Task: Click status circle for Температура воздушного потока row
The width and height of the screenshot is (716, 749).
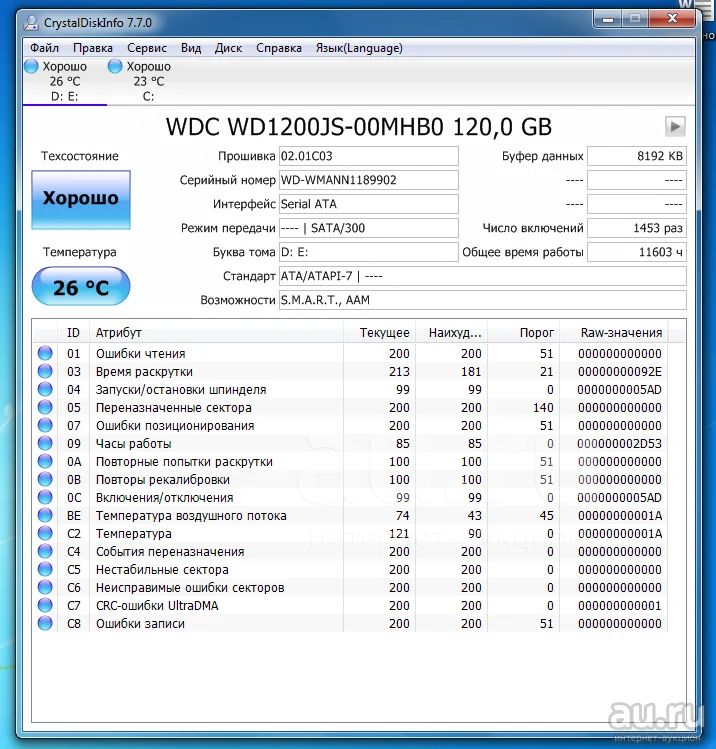Action: (45, 515)
